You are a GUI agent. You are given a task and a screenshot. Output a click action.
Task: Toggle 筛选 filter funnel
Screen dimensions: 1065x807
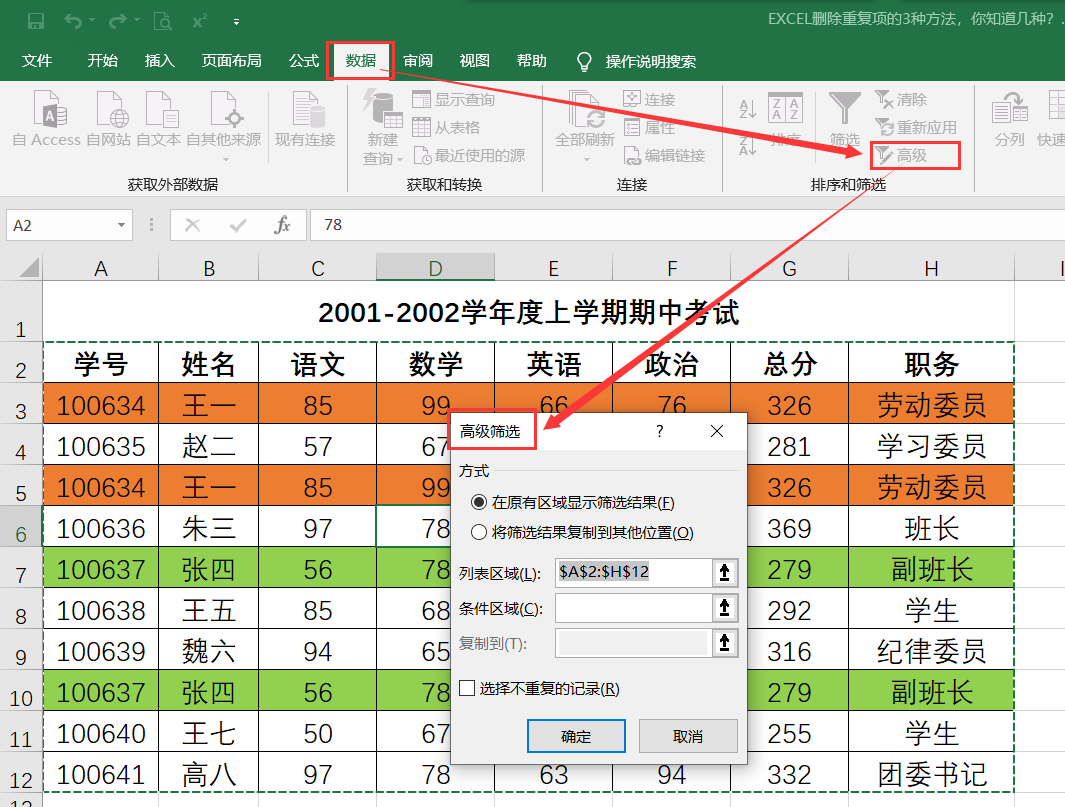tap(845, 119)
